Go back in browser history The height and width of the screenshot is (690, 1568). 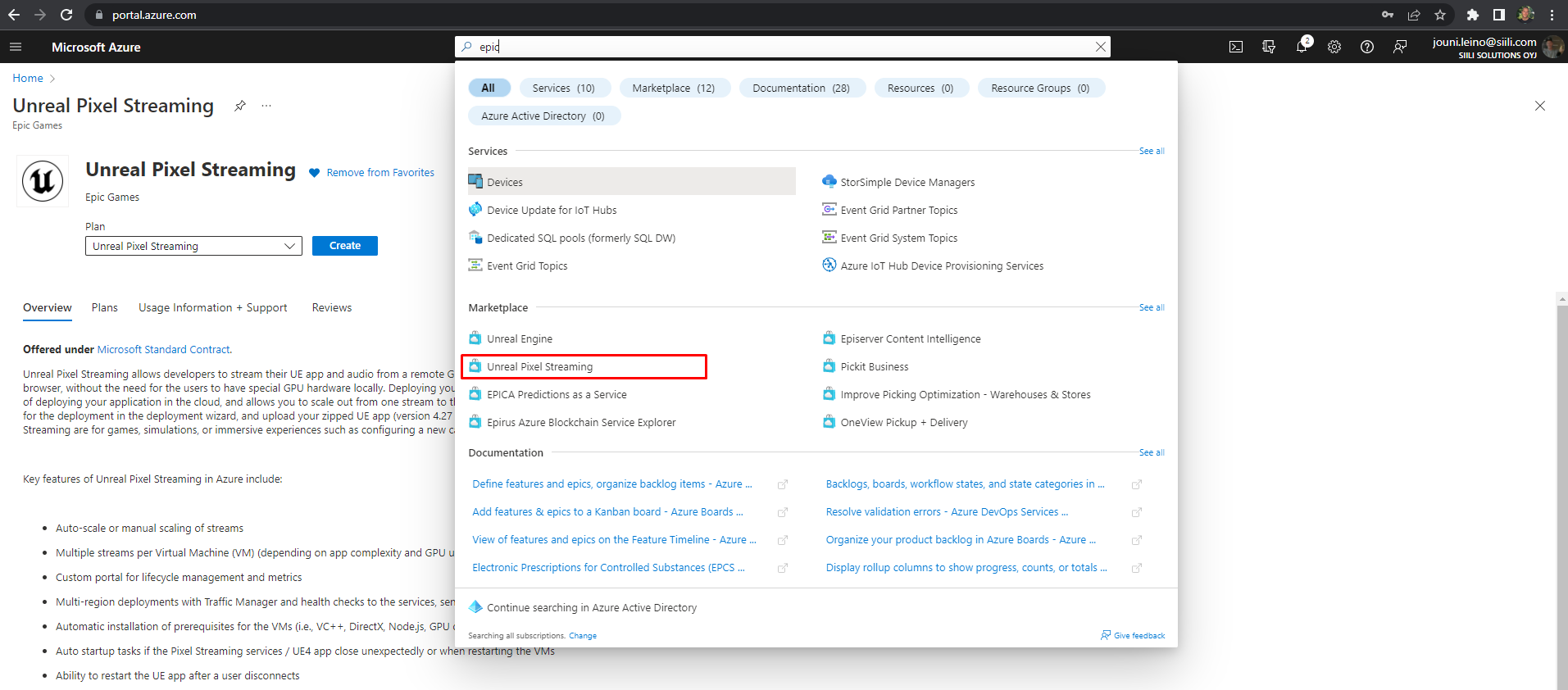pyautogui.click(x=13, y=15)
